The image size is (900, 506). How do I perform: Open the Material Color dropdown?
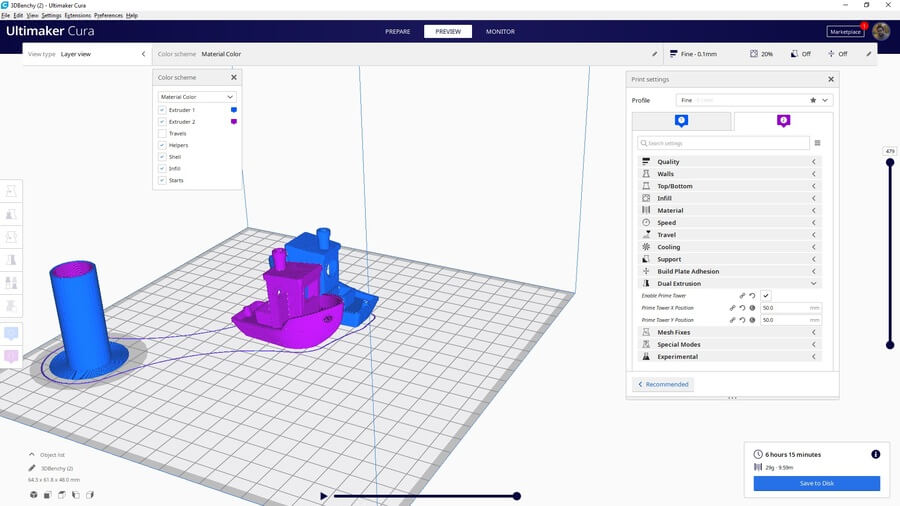point(197,97)
